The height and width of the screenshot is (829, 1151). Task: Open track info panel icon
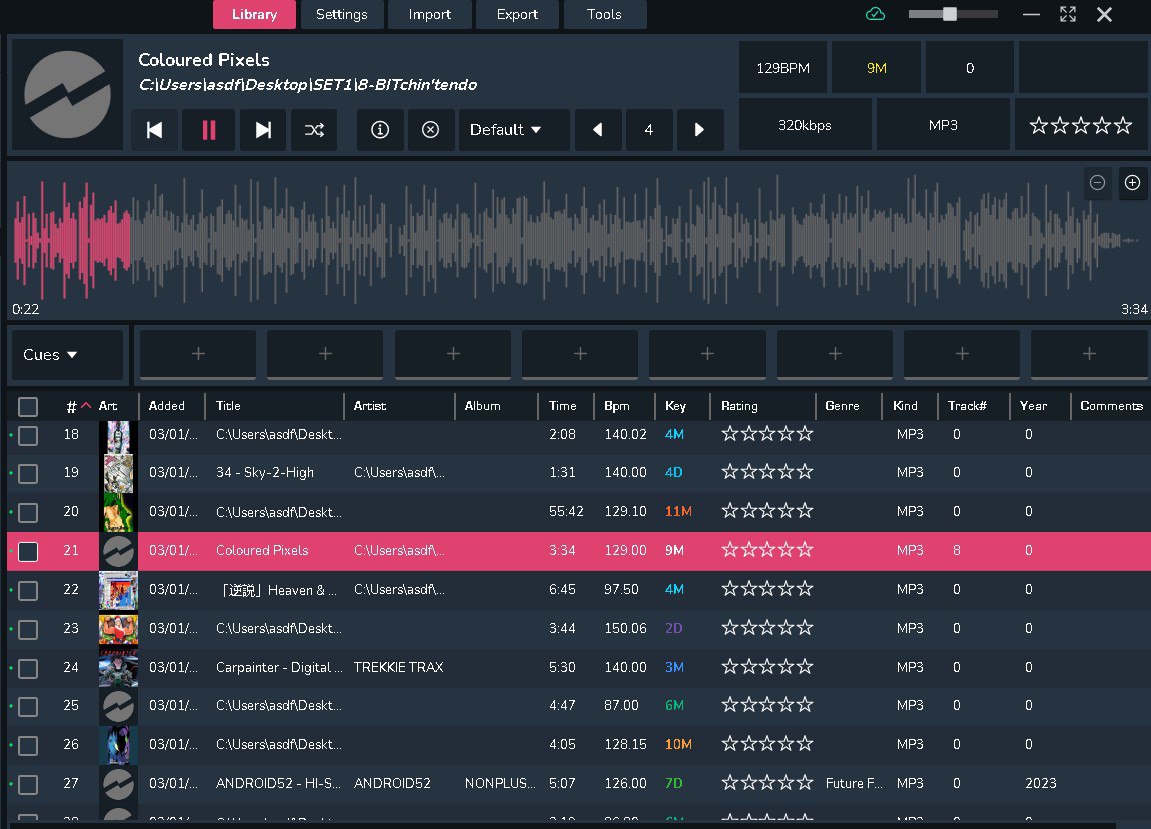point(380,130)
